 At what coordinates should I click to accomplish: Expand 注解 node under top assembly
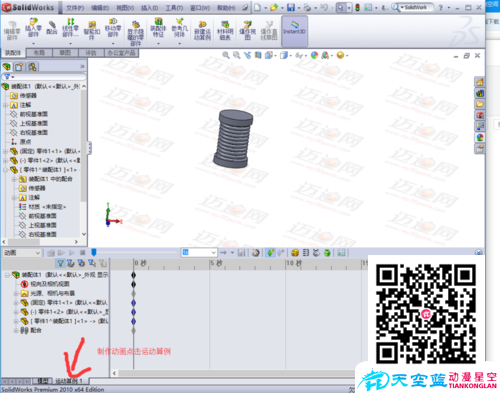(5, 105)
